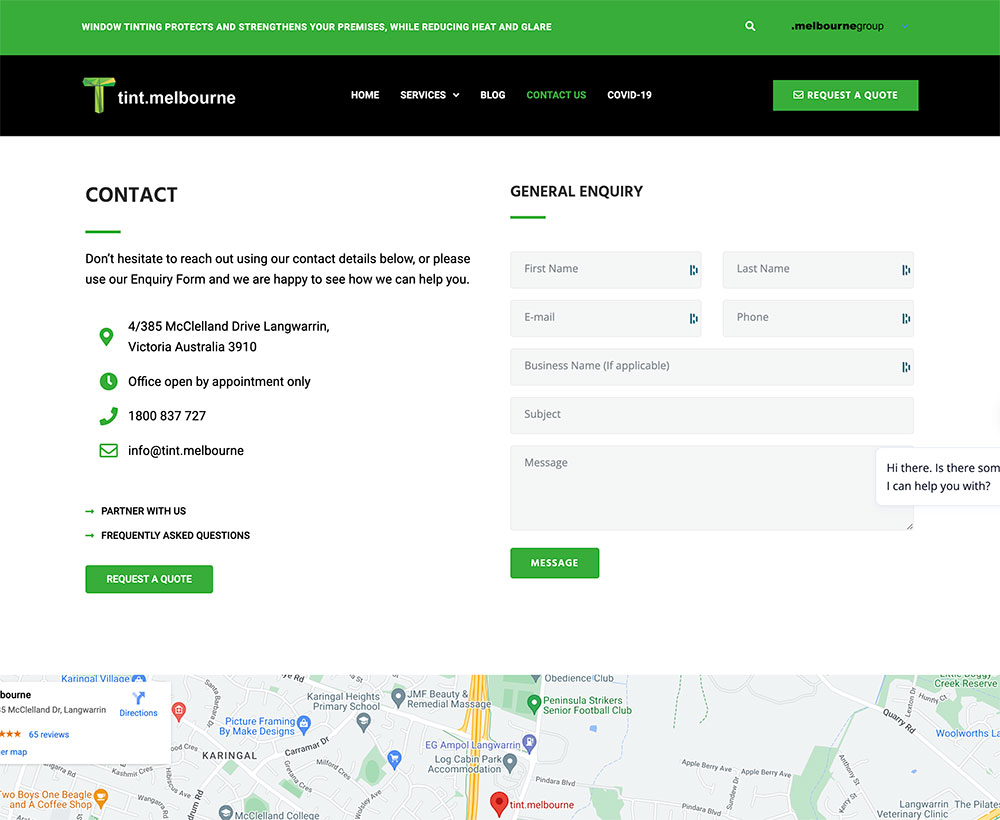
Task: Click the KARINGAL suburb label on the map
Action: [x=230, y=756]
